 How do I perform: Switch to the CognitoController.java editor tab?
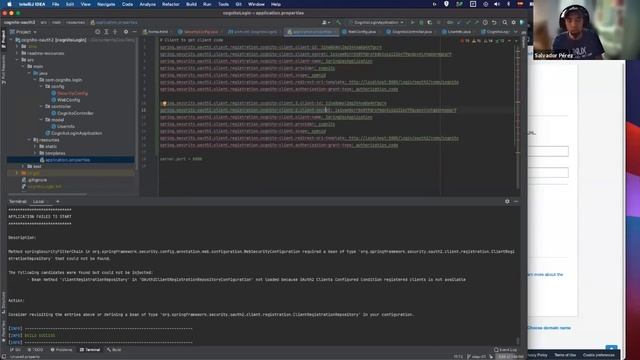pos(411,32)
